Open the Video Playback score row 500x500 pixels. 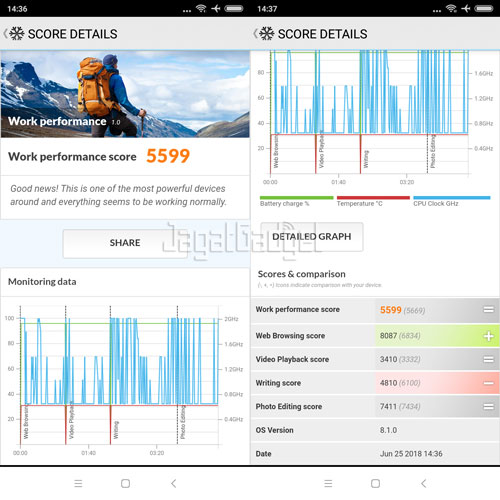[x=375, y=359]
